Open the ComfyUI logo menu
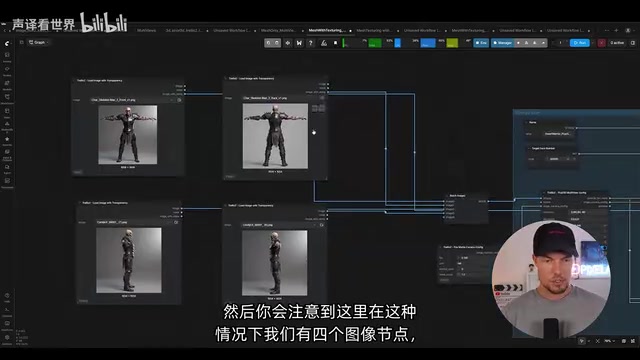This screenshot has height=360, width=640. [x=7, y=43]
